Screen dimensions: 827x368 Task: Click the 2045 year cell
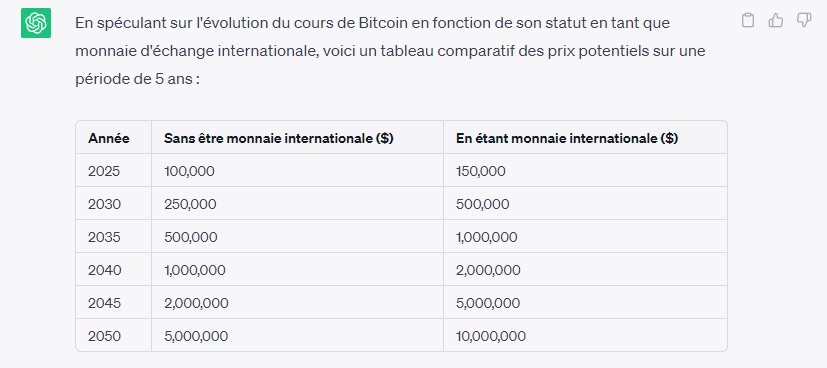click(x=104, y=303)
